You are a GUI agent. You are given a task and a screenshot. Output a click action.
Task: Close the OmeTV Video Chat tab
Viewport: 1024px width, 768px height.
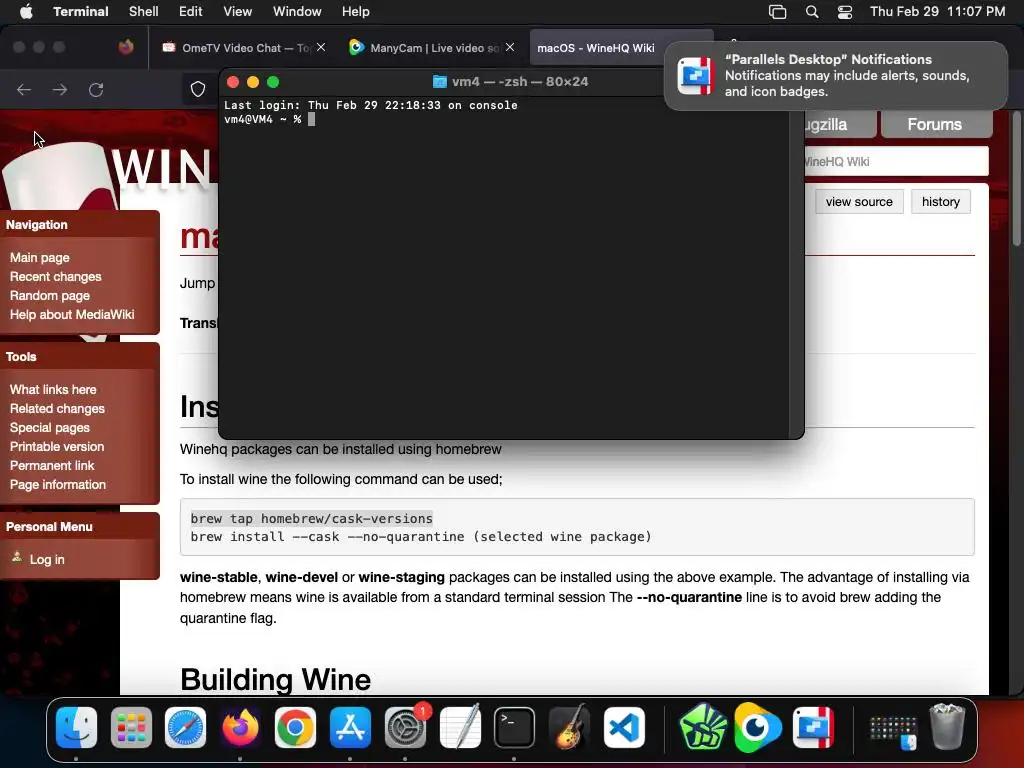pos(321,47)
